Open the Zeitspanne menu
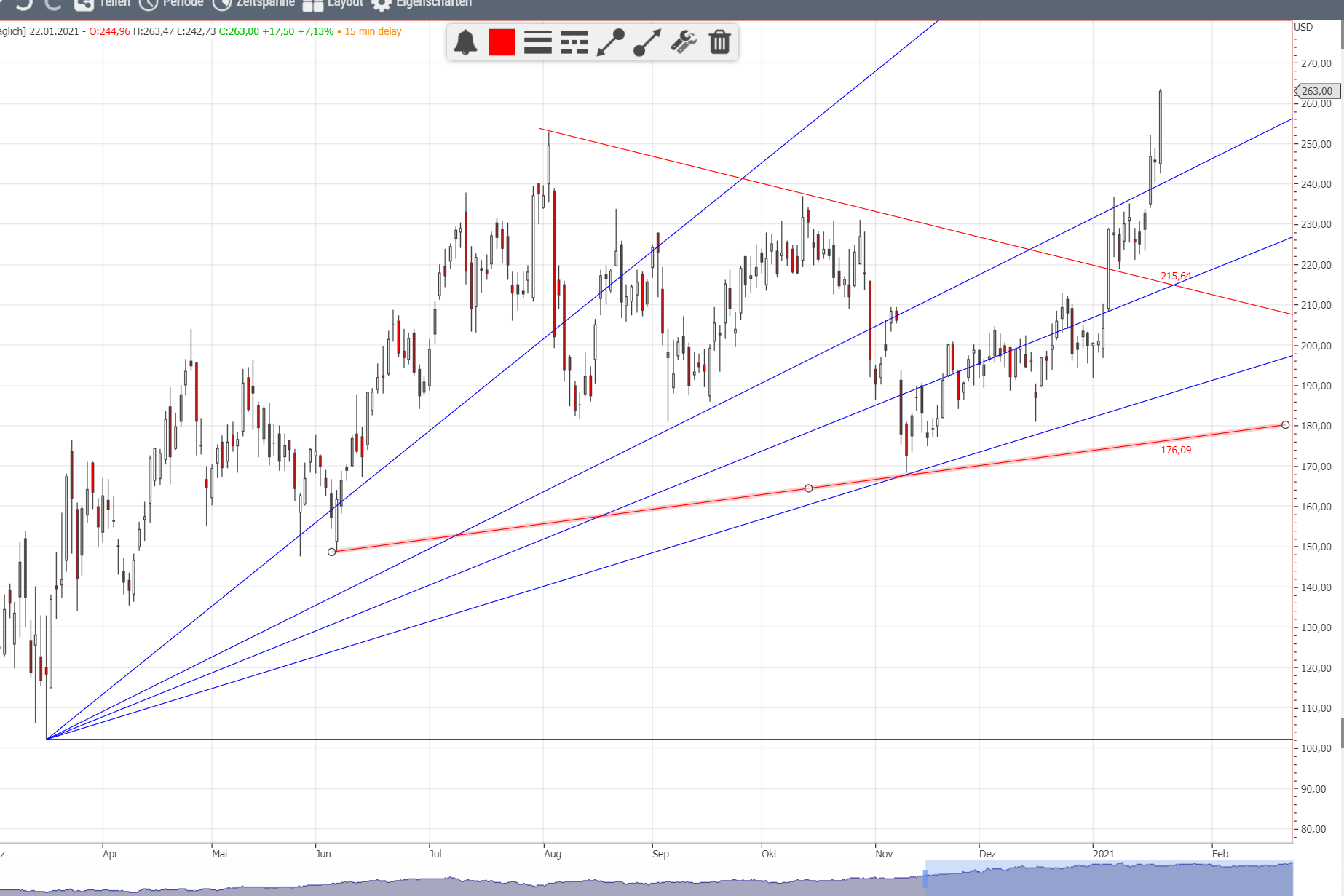Image resolution: width=1344 pixels, height=896 pixels. [253, 4]
